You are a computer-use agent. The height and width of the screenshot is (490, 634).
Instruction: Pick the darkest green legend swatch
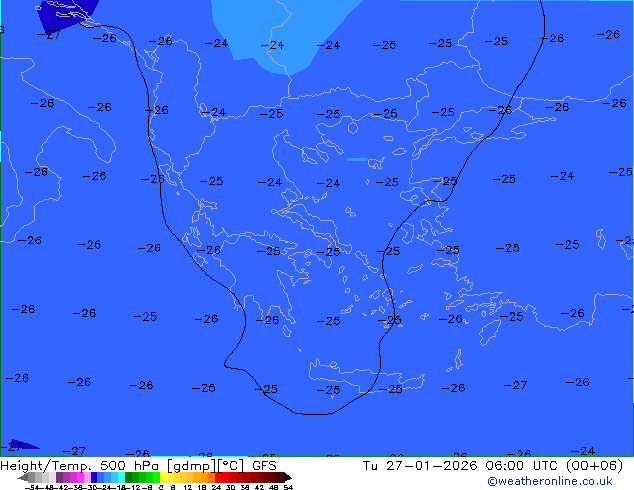[129, 477]
